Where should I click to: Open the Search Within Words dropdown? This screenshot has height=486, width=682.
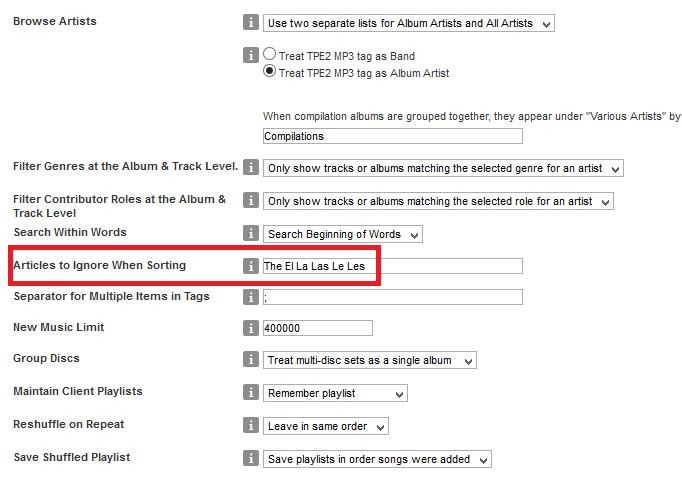(342, 234)
